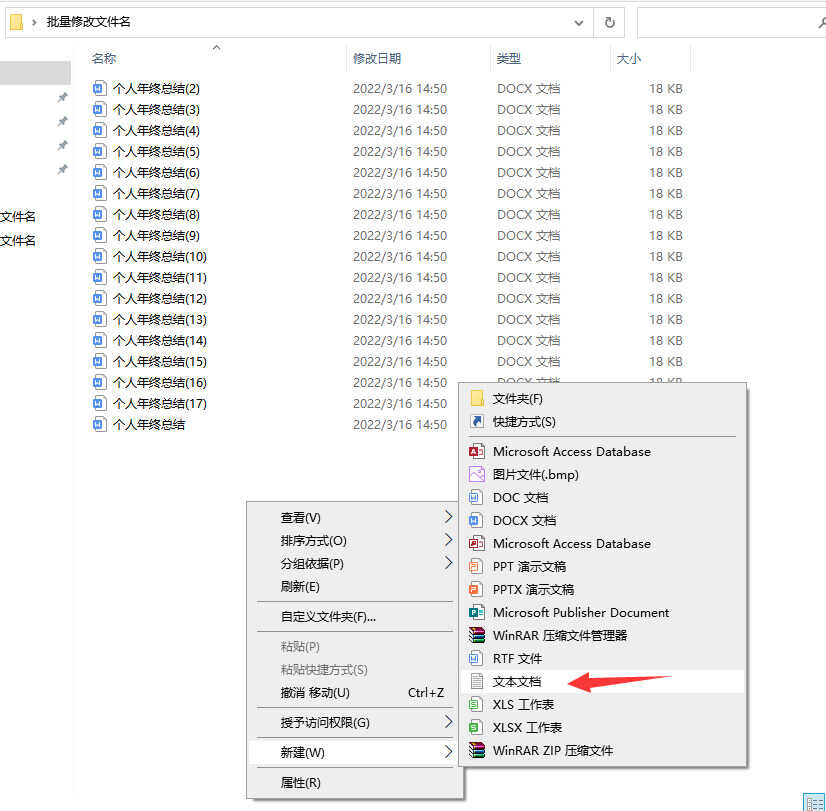Select 自定义文件夹(F)... menu entry
826x811 pixels.
click(328, 616)
